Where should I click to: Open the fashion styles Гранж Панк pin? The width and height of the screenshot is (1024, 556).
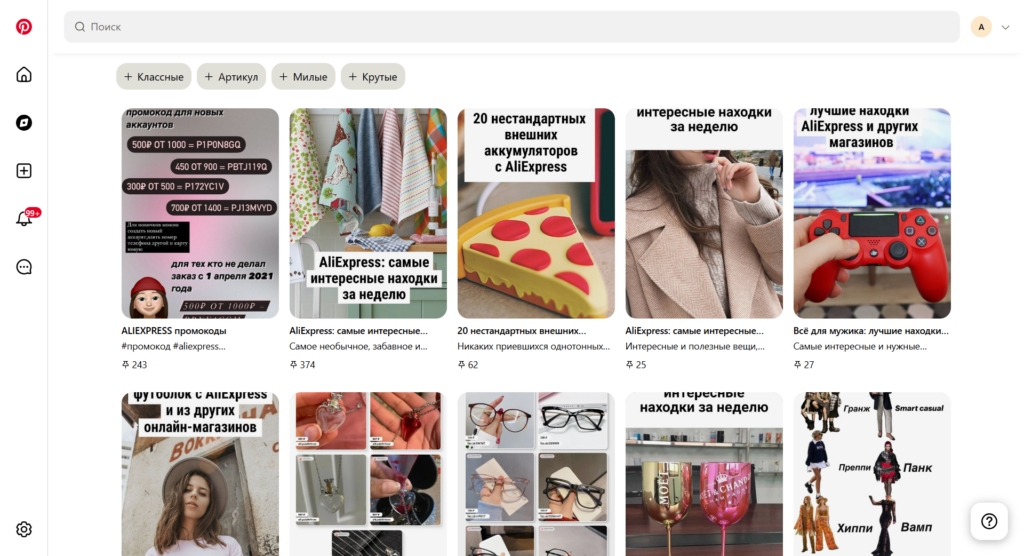[x=872, y=474]
